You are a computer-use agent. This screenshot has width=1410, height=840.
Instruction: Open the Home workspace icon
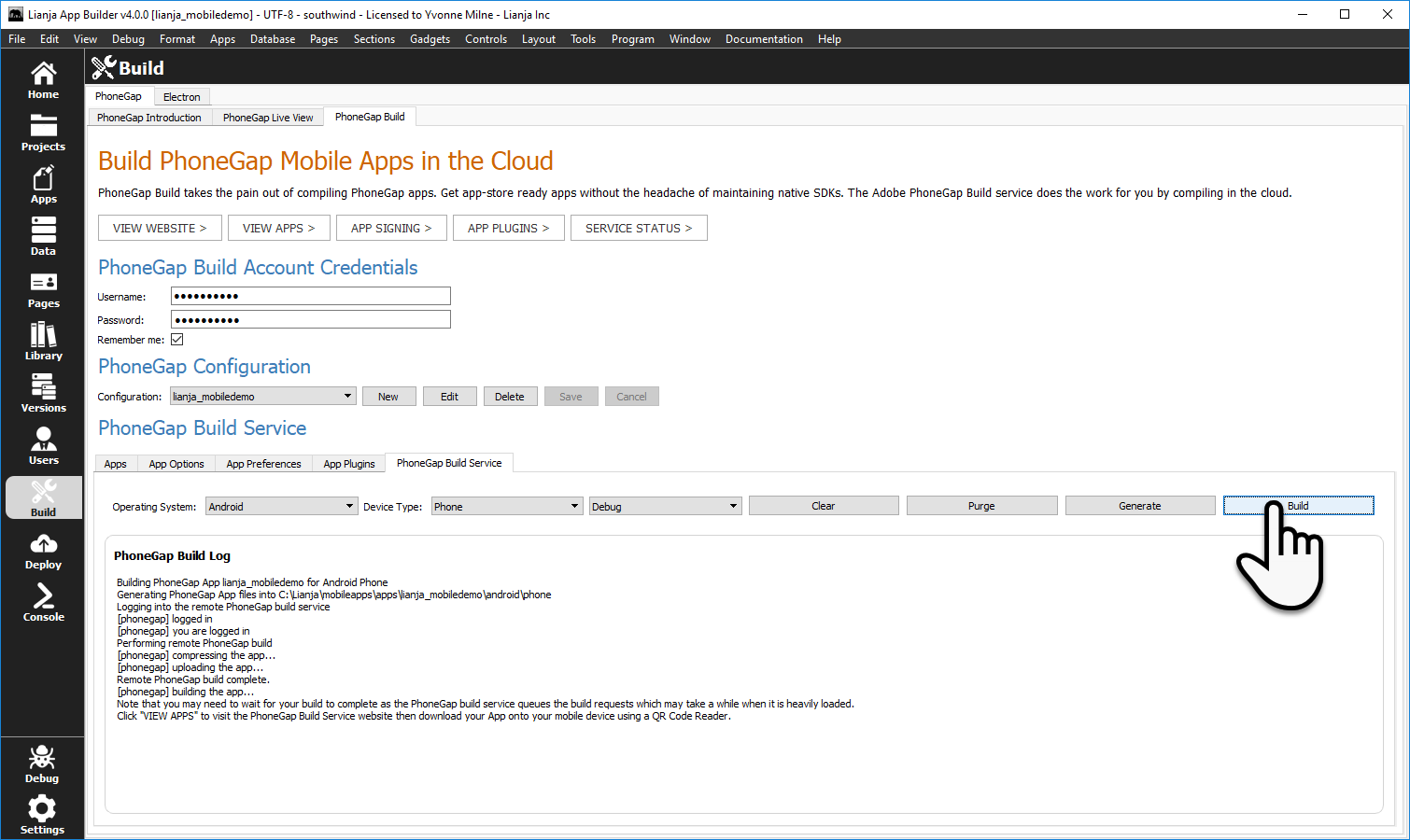[43, 80]
